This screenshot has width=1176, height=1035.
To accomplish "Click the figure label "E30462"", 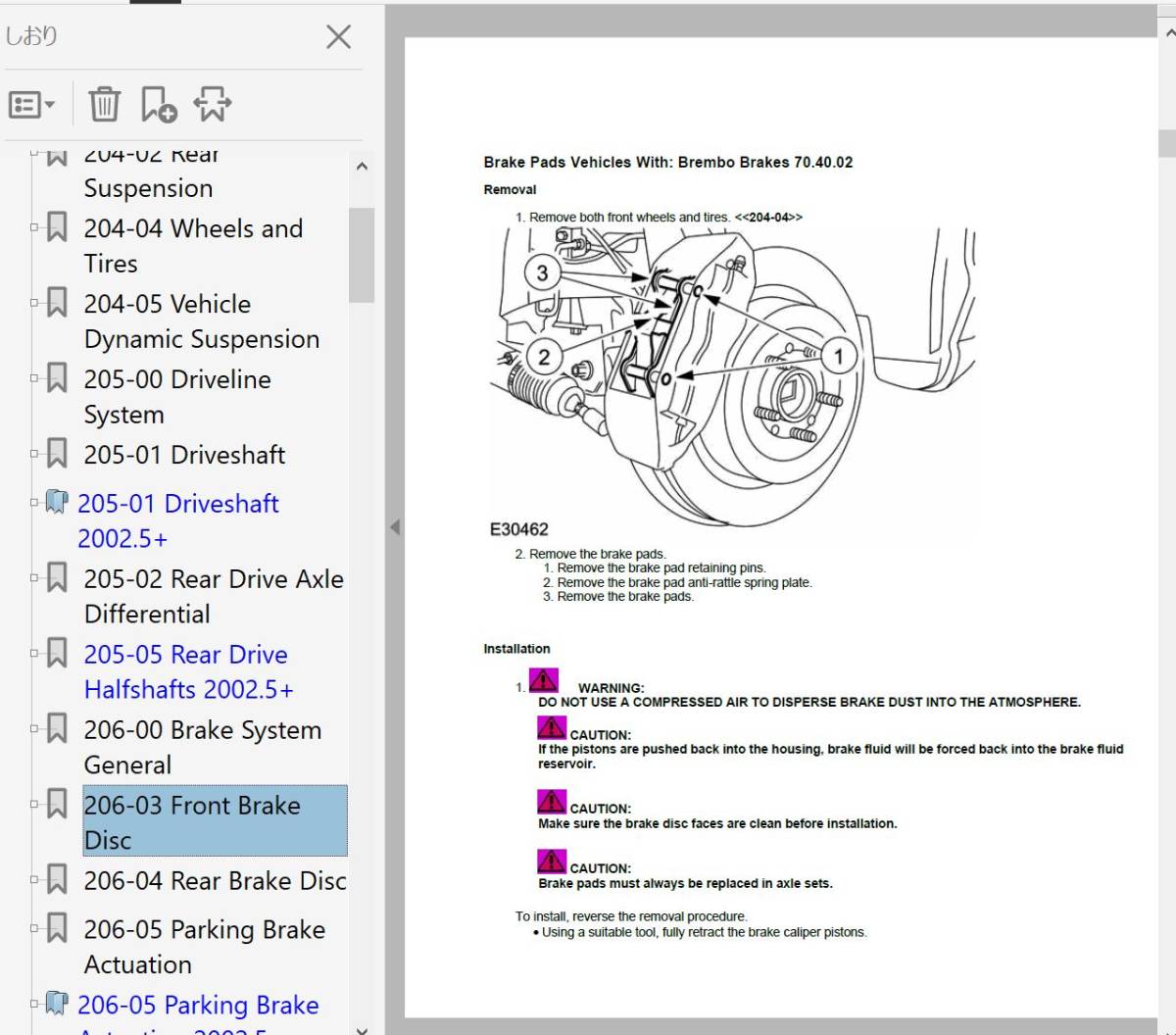I will tap(519, 530).
